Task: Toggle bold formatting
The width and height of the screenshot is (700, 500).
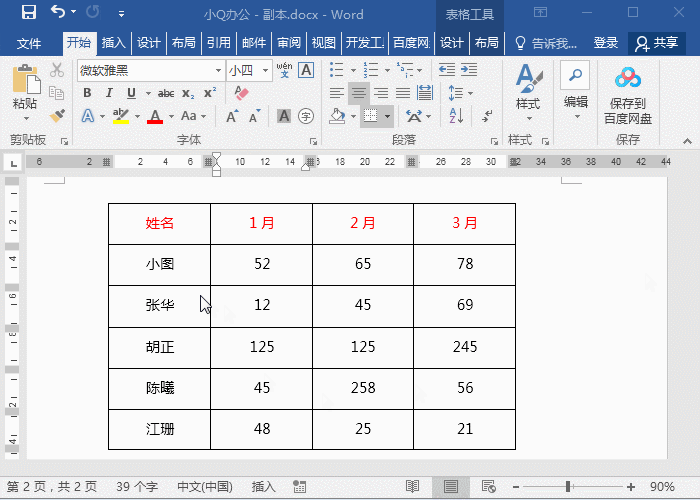Action: tap(87, 93)
